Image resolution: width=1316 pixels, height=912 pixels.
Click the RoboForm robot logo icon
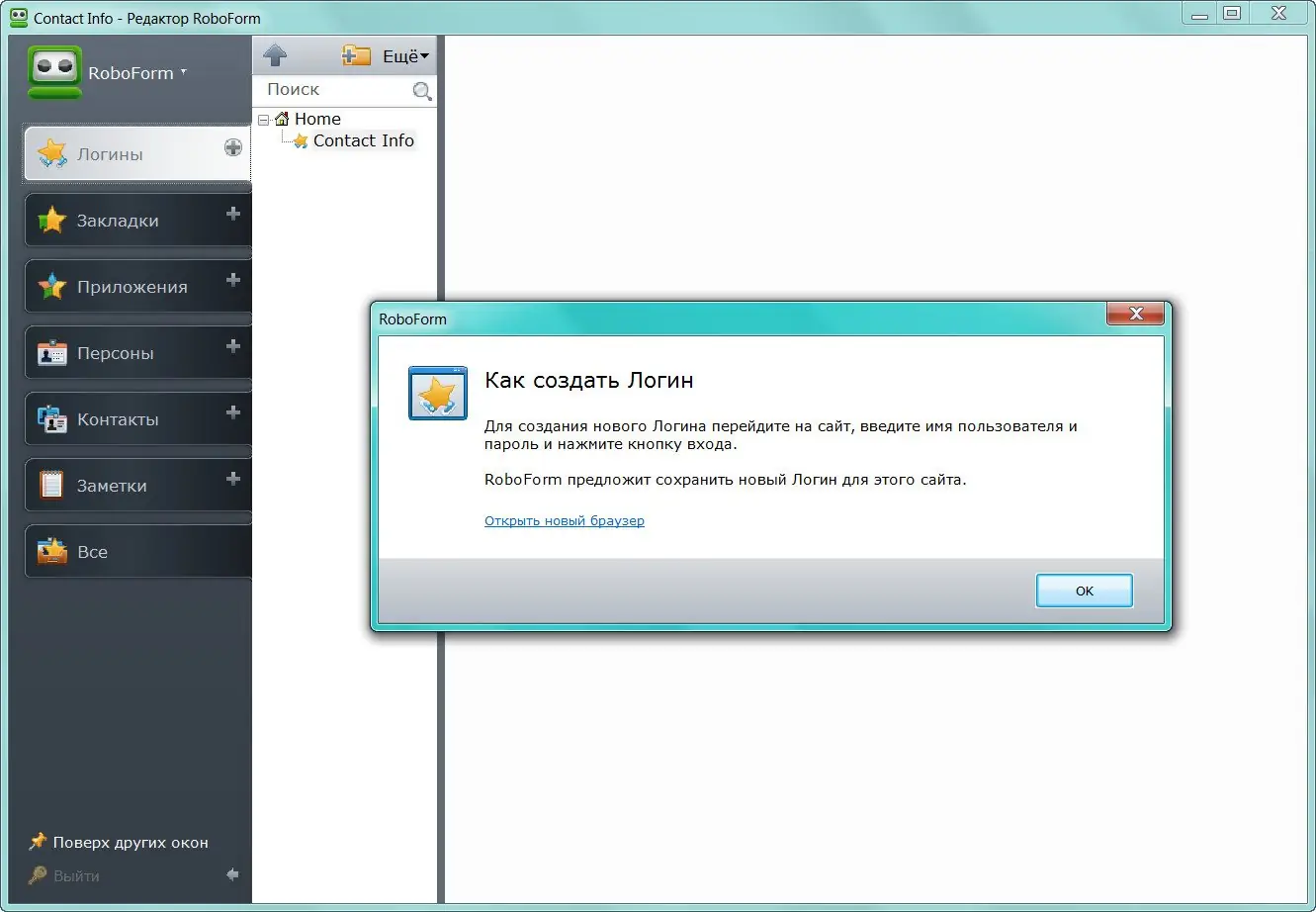pos(55,72)
